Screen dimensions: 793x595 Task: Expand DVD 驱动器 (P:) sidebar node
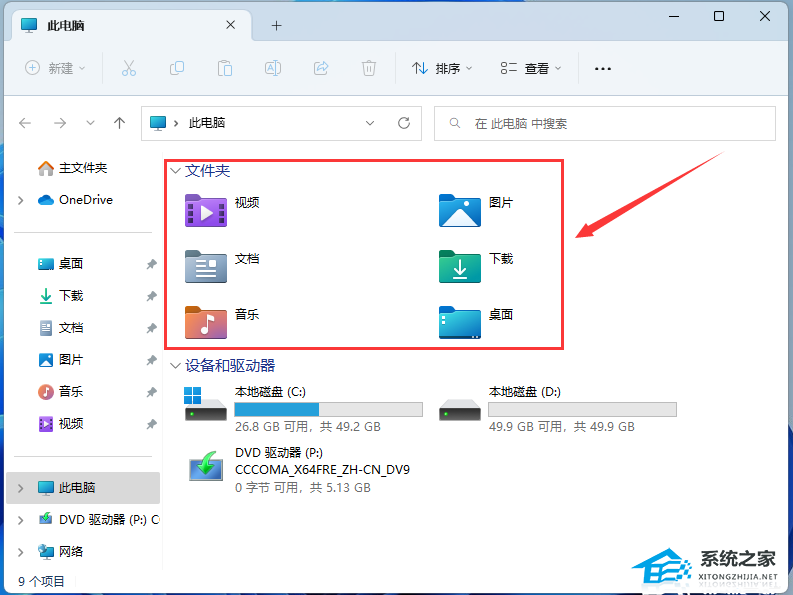pos(20,520)
